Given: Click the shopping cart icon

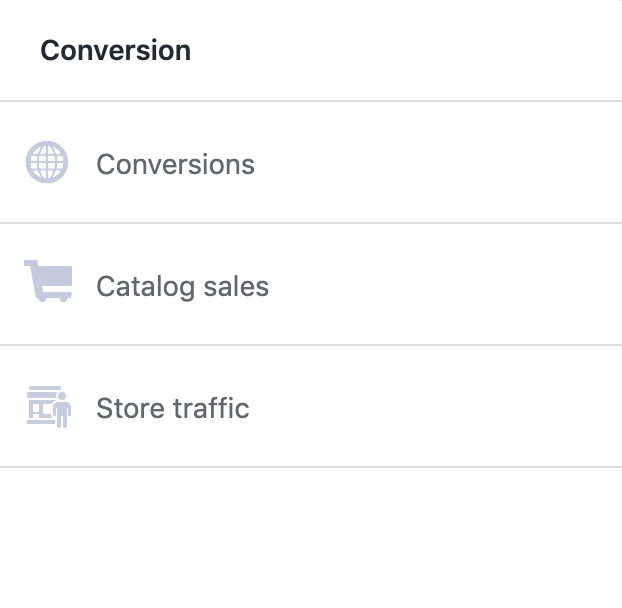Looking at the screenshot, I should pos(48,281).
